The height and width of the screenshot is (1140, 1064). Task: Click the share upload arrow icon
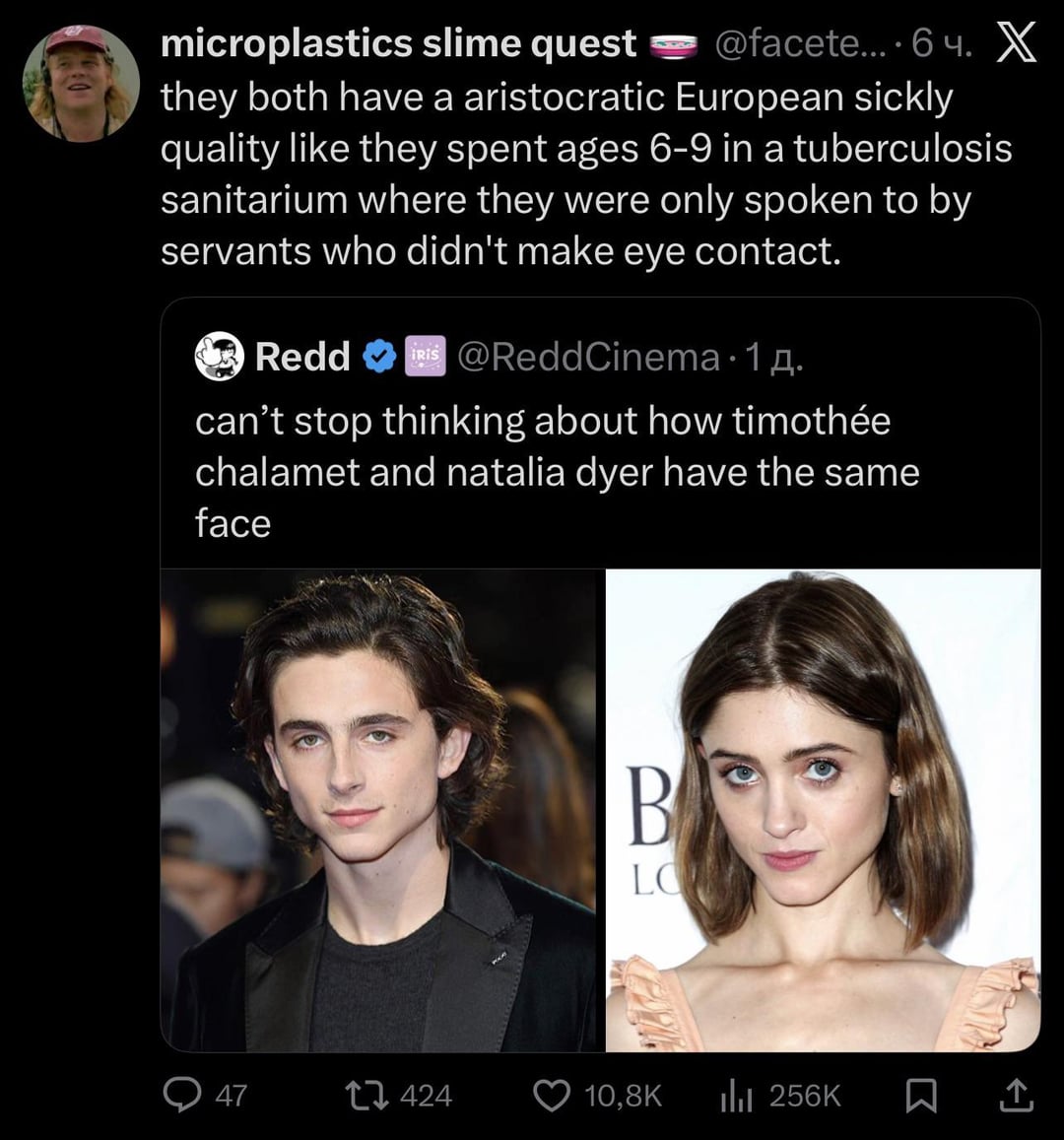point(1018,1095)
